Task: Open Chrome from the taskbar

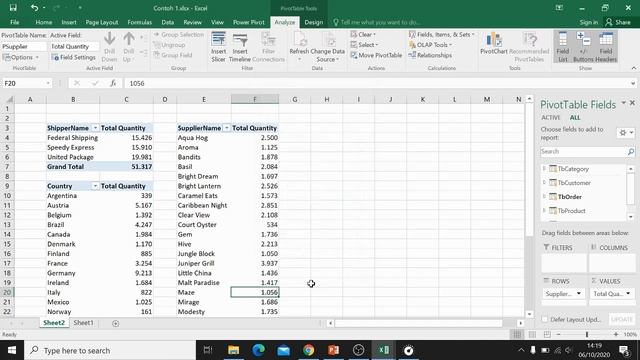Action: [309, 350]
